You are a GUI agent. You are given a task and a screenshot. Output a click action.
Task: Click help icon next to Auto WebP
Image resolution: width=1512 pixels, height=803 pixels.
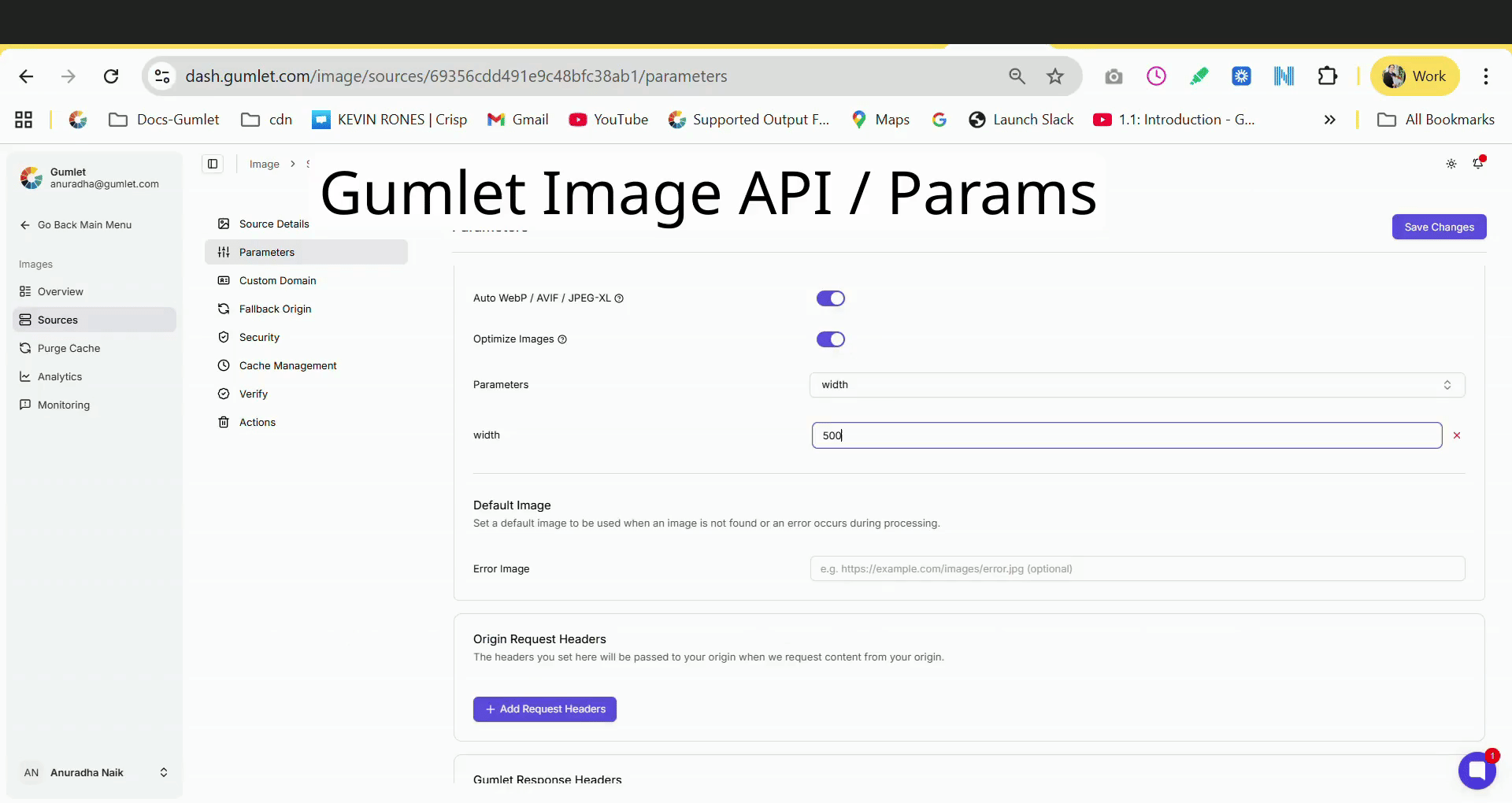[619, 298]
